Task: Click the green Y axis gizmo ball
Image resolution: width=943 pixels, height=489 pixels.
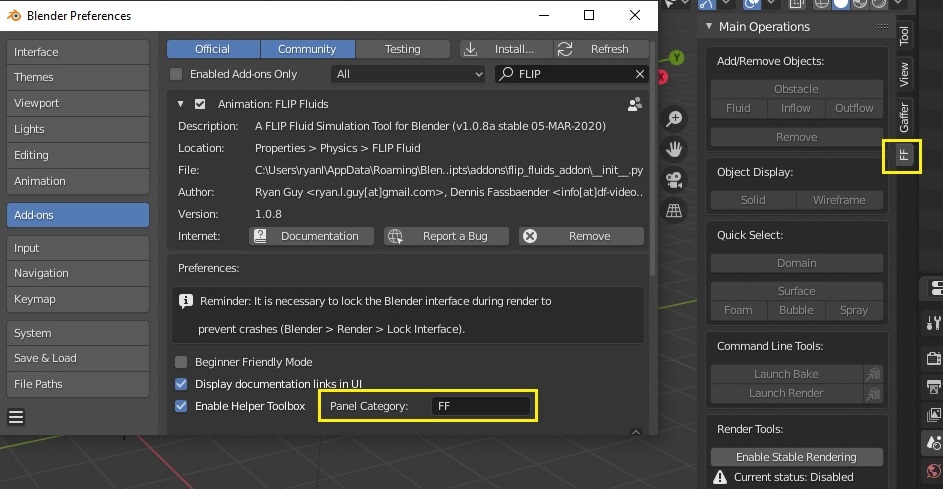Action: (x=677, y=58)
